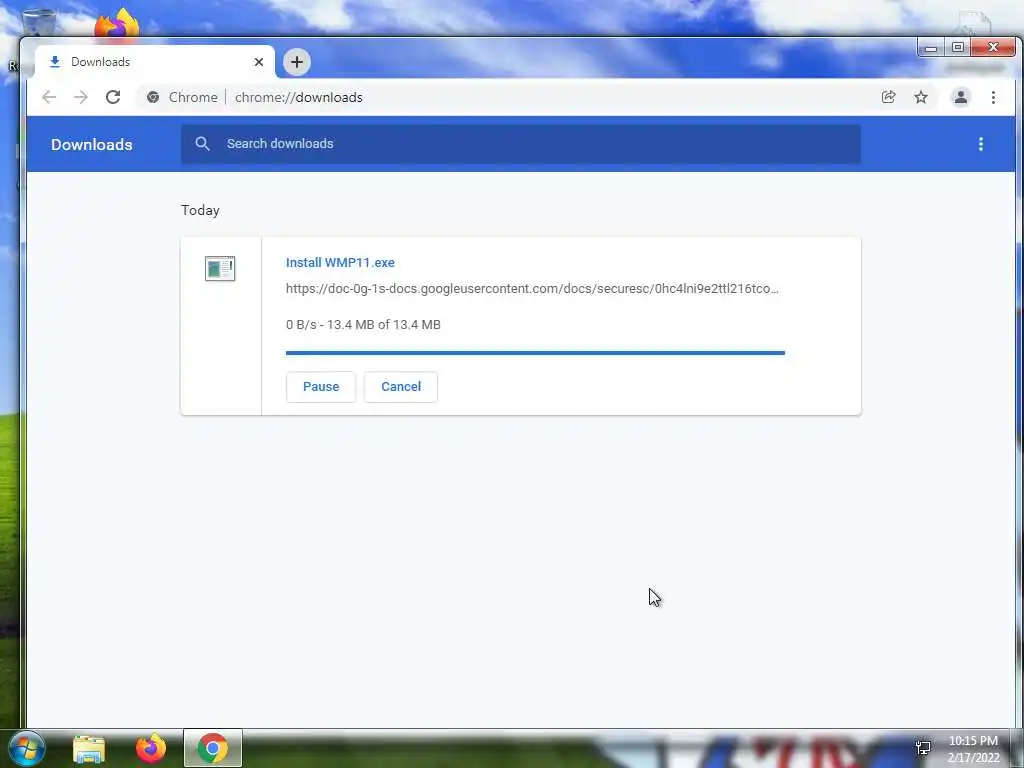Close the Downloads tab
This screenshot has width=1024, height=768.
coord(259,62)
